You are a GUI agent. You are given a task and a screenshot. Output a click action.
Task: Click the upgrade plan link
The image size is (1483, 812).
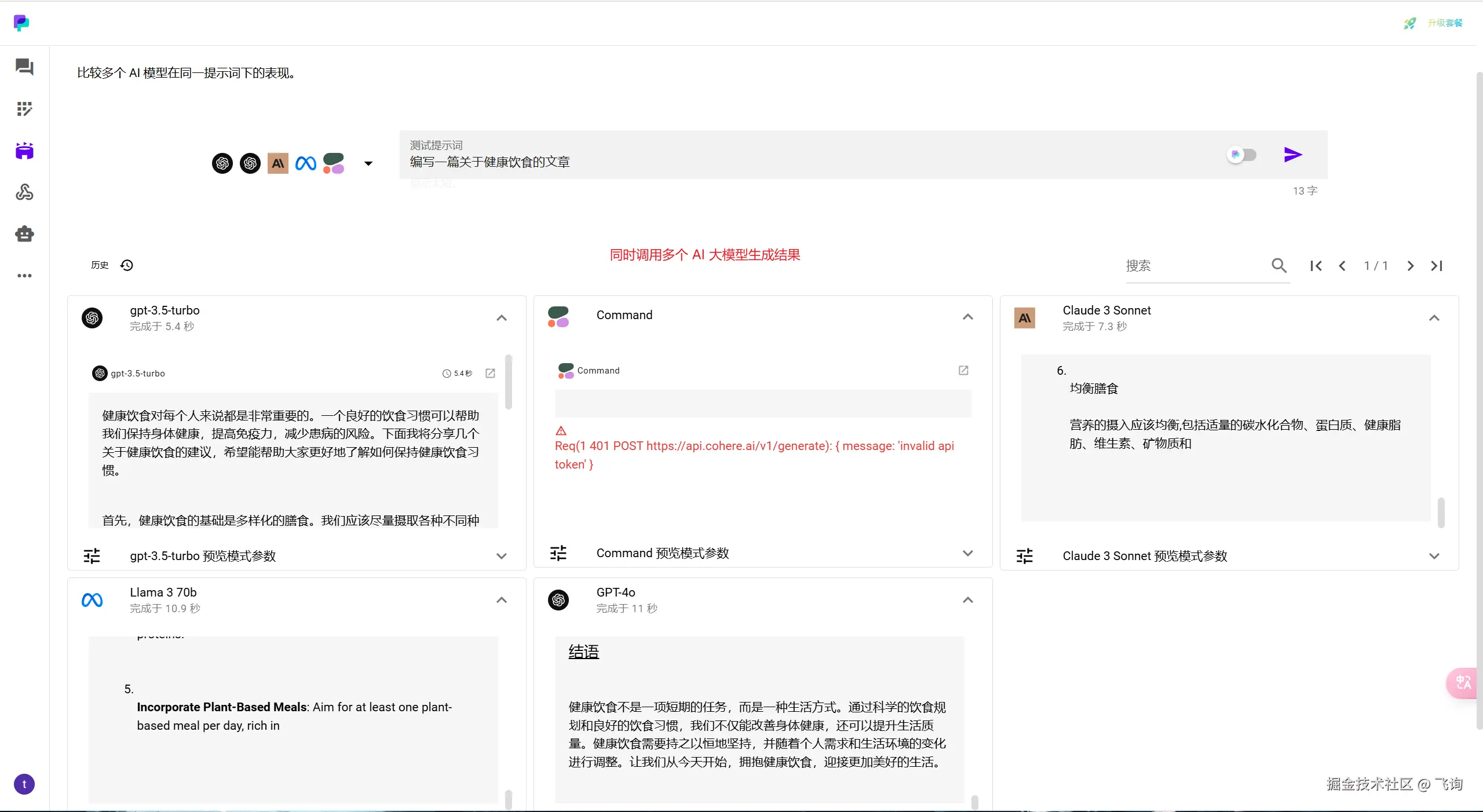pyautogui.click(x=1445, y=23)
